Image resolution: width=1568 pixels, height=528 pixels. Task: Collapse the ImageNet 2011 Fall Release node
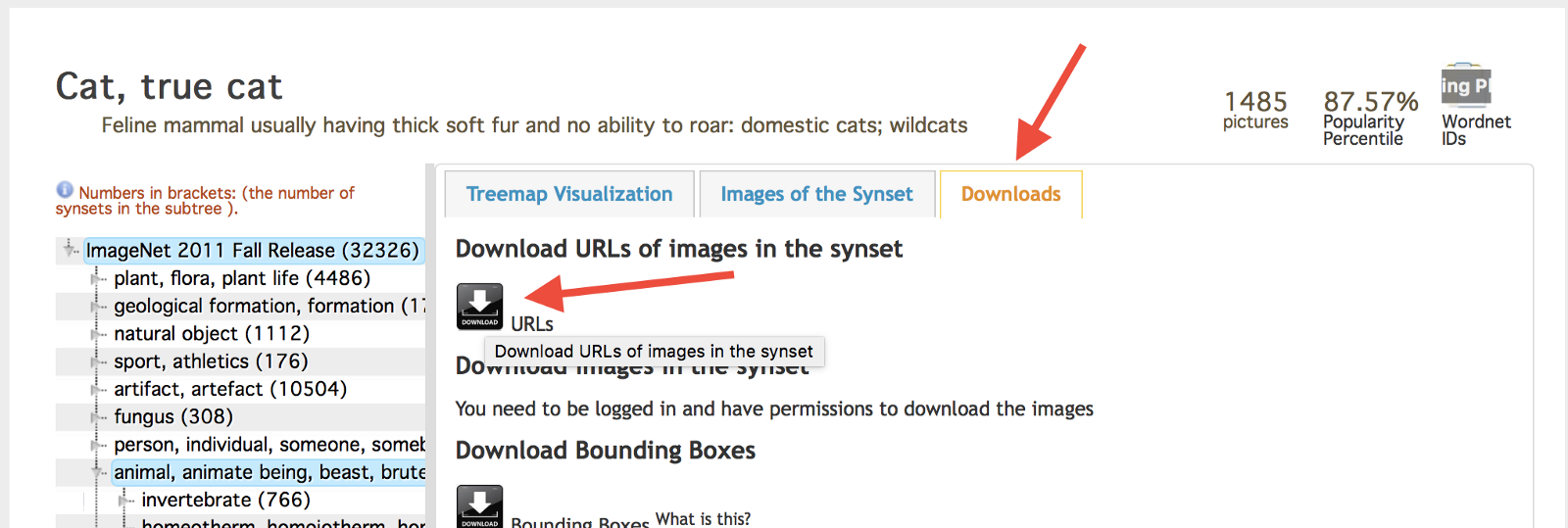click(70, 250)
